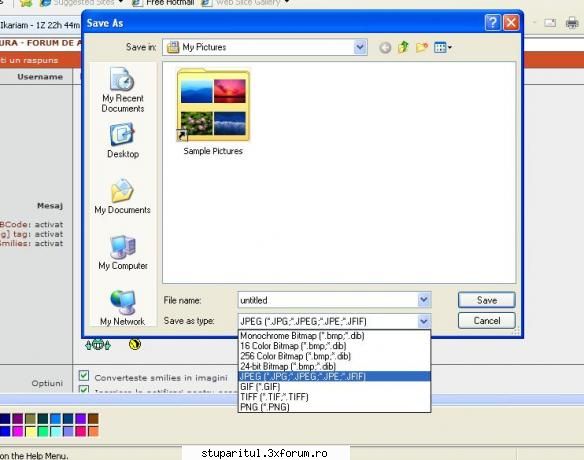Toggle Converteste smilies in imagini checkbox
Viewport: 584px width, 460px height.
(84, 375)
